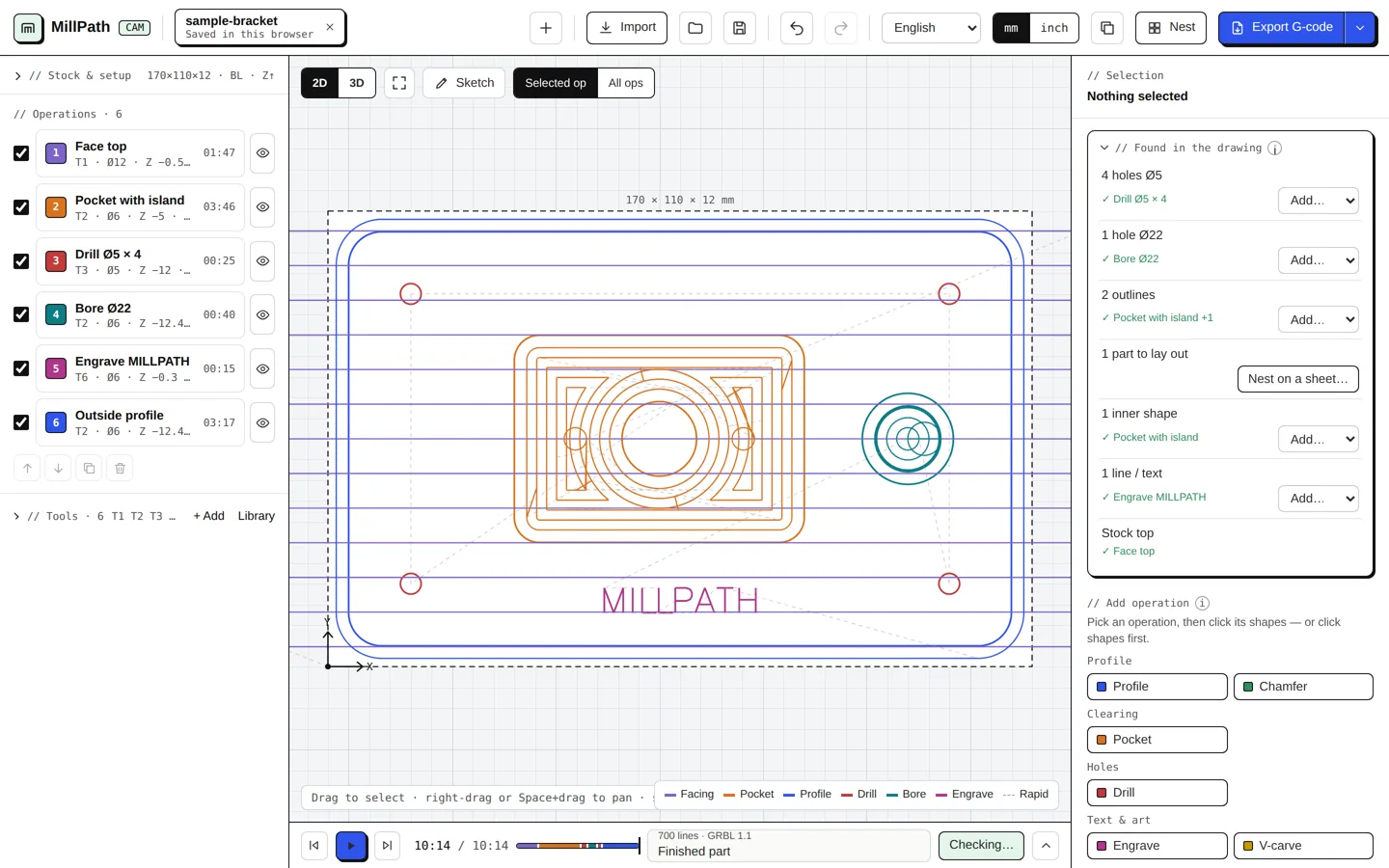Click the orange number 2 operation badge
The width and height of the screenshot is (1389, 868).
point(56,207)
